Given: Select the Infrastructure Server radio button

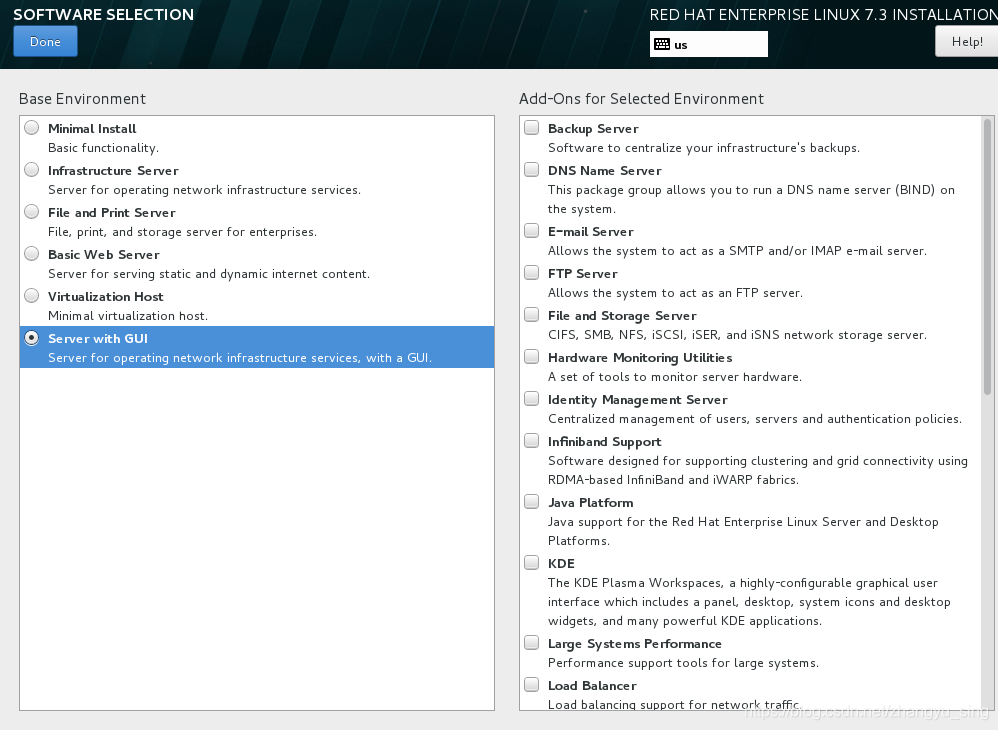Looking at the screenshot, I should point(31,170).
